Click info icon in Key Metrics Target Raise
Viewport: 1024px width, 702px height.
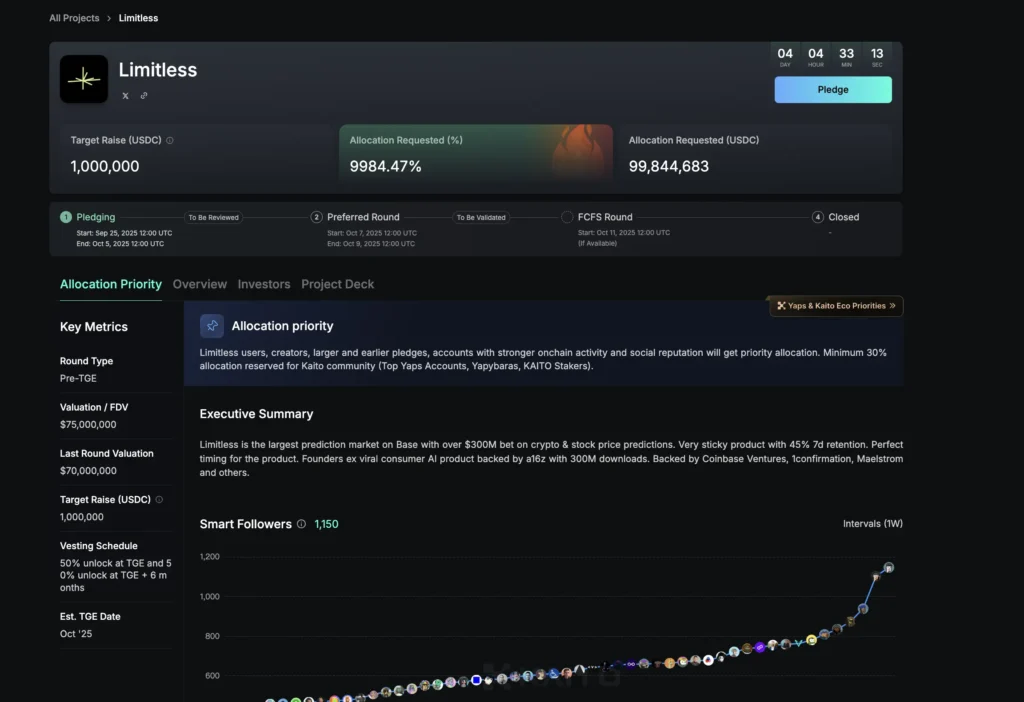pos(159,499)
